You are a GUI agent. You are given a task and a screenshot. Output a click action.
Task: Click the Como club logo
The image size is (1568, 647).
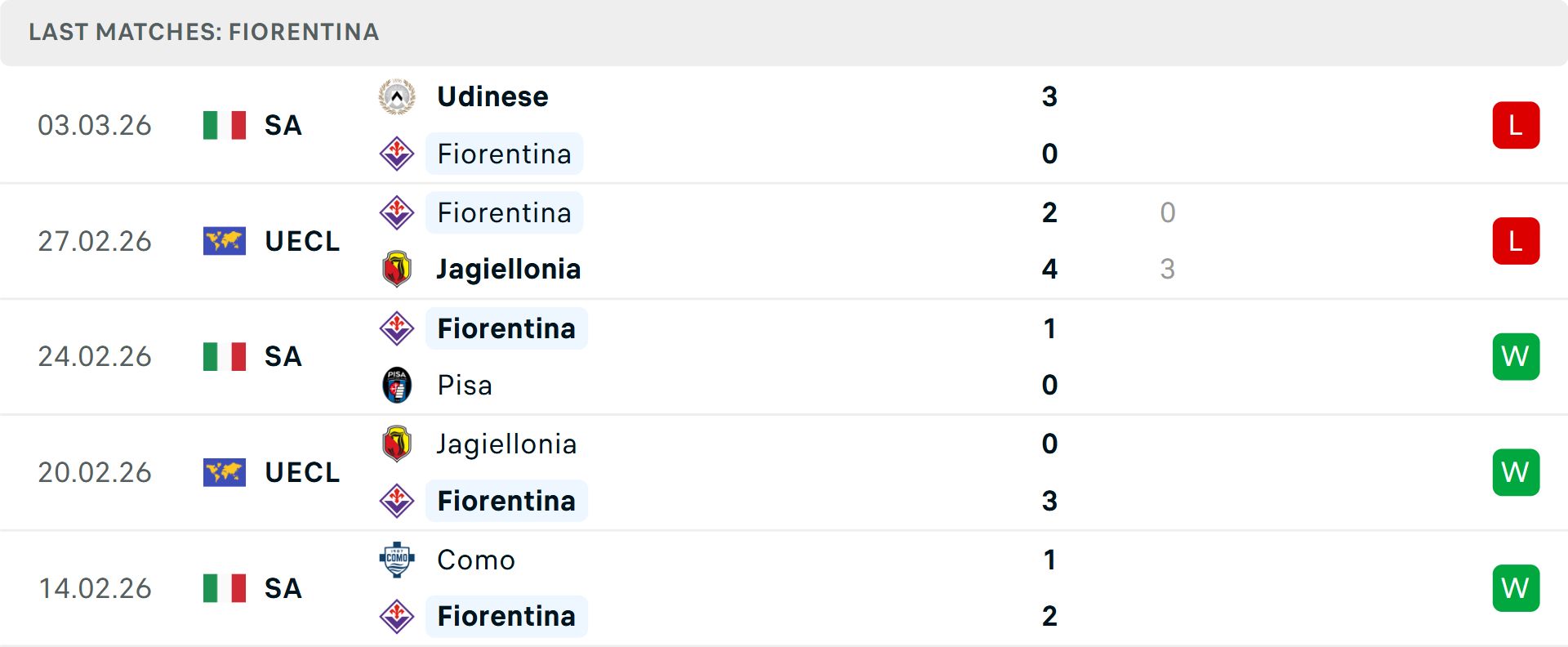(x=397, y=560)
